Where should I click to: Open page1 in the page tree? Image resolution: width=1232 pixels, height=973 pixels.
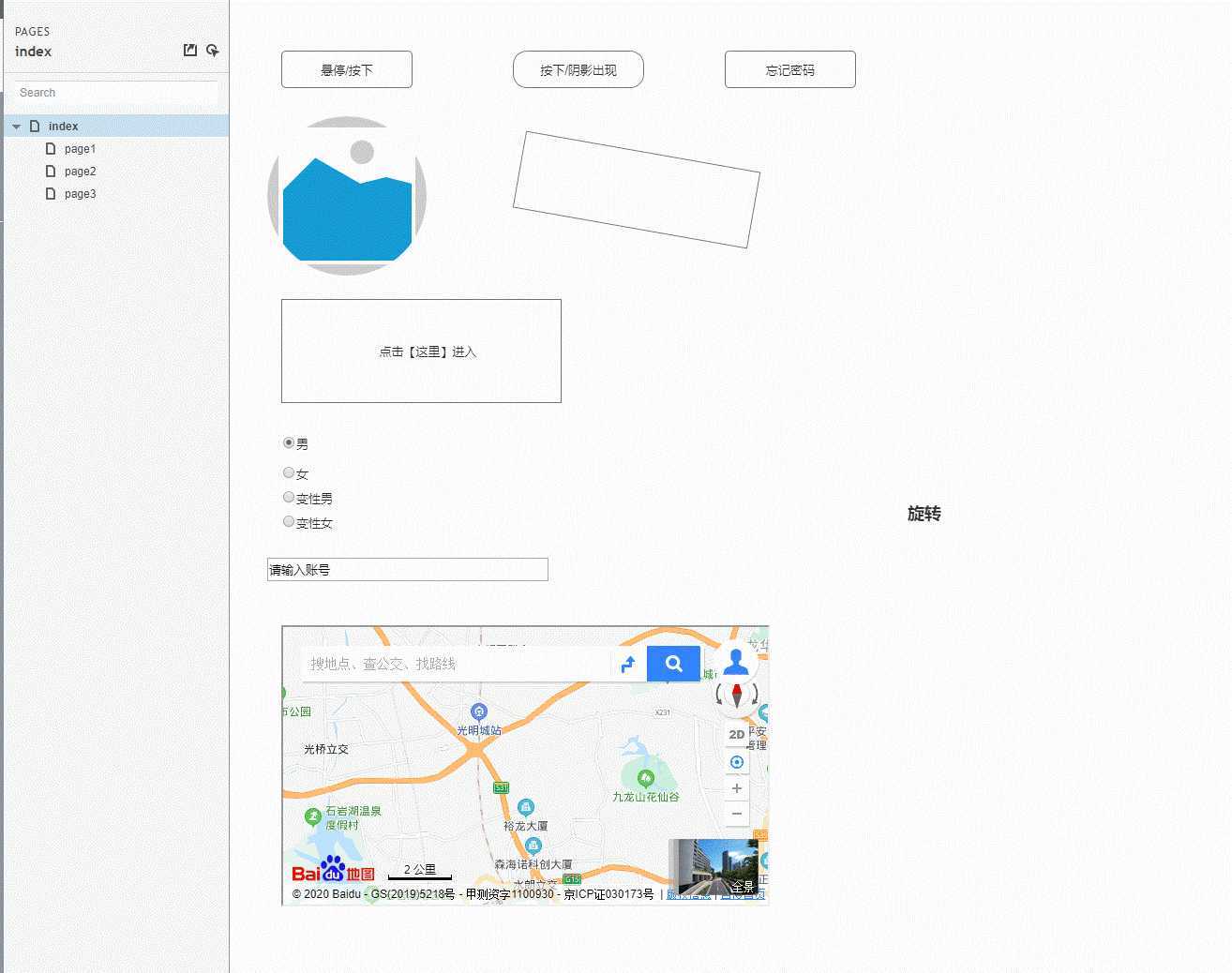point(80,149)
